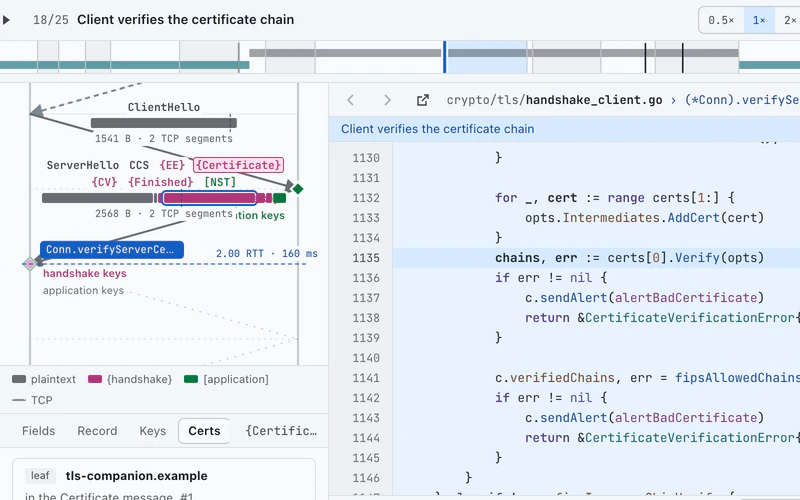Click line number 1135 in gutter
Viewport: 800px width, 500px height.
click(x=366, y=258)
